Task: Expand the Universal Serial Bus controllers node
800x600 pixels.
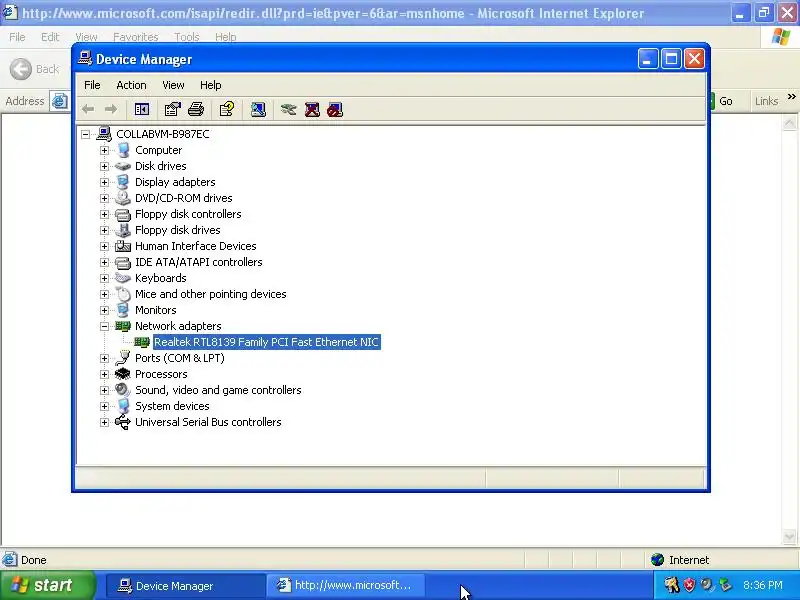Action: pyautogui.click(x=104, y=422)
